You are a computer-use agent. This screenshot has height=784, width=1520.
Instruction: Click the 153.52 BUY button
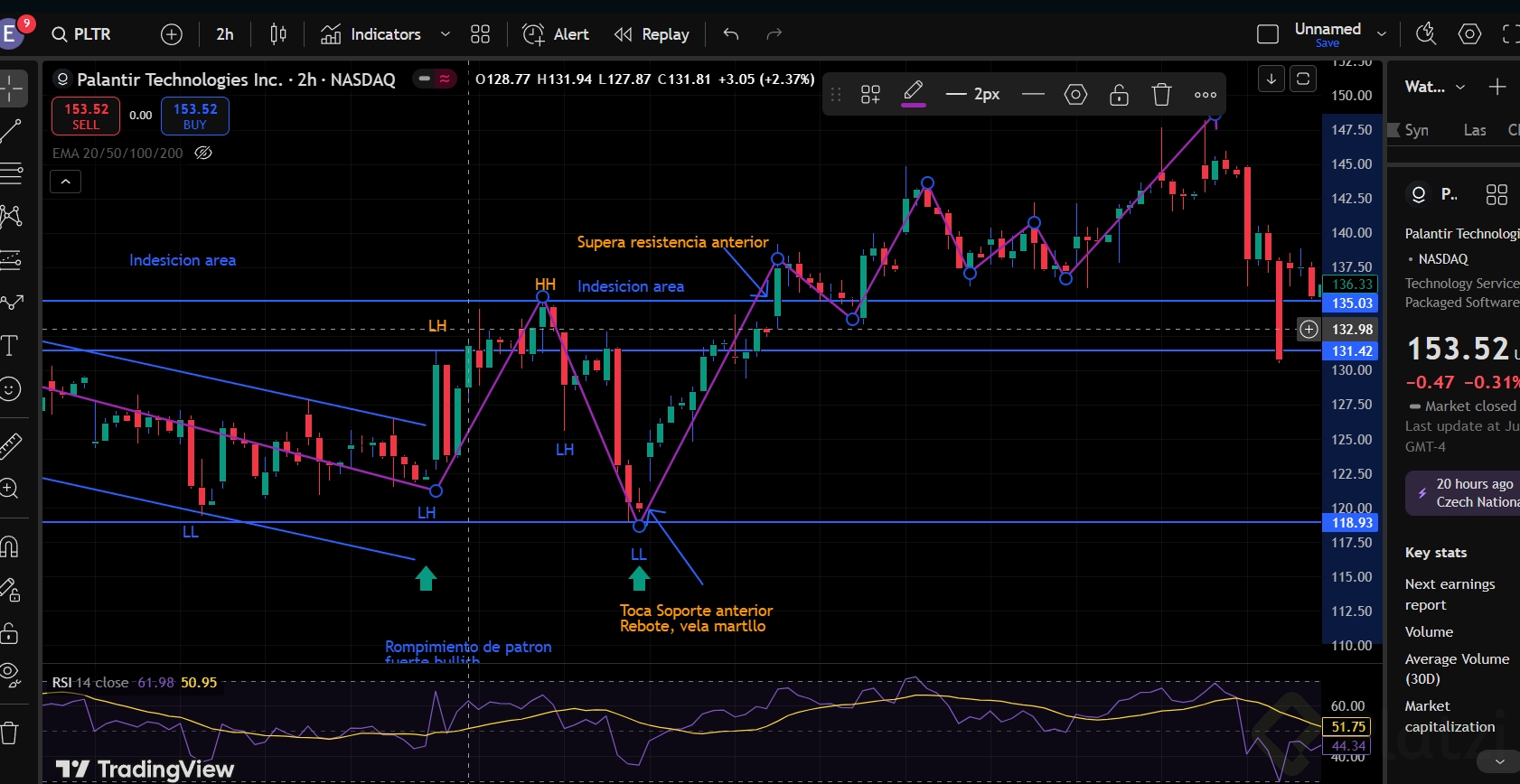click(195, 116)
